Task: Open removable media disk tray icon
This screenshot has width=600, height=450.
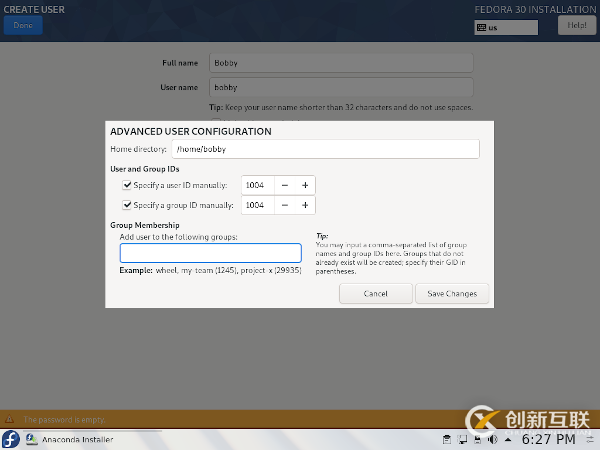Action: click(x=478, y=439)
